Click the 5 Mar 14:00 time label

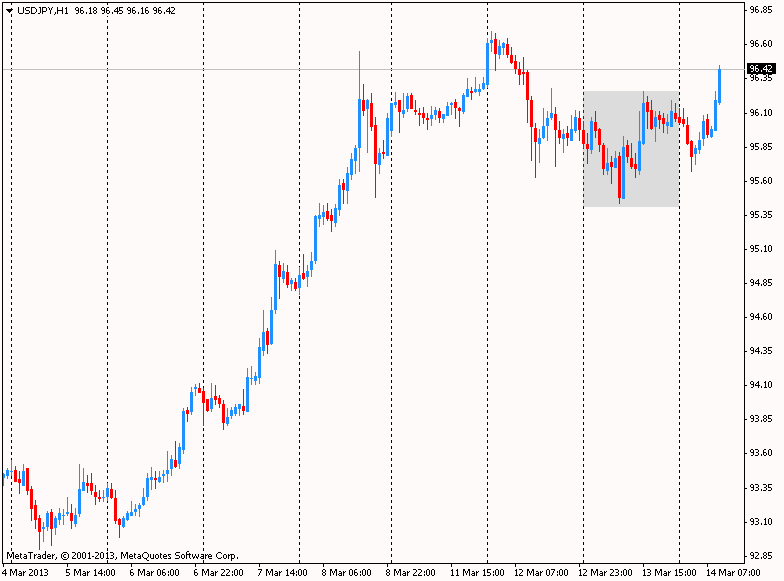[x=90, y=572]
